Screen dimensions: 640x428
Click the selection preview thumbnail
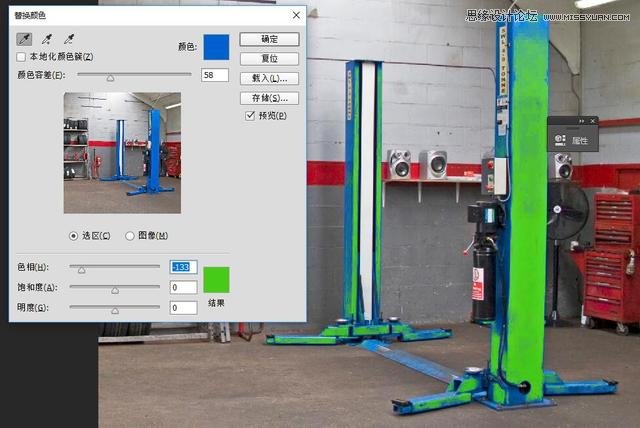(x=122, y=153)
